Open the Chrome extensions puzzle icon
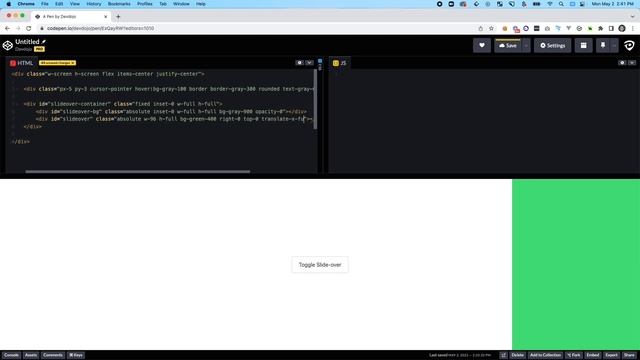Image resolution: width=640 pixels, height=360 pixels. click(600, 28)
